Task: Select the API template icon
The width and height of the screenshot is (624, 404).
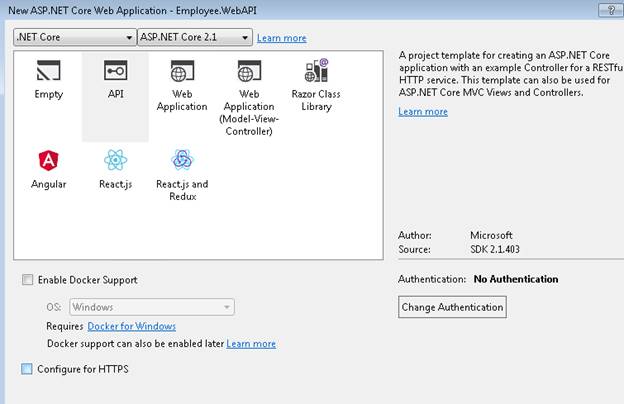Action: click(x=115, y=70)
